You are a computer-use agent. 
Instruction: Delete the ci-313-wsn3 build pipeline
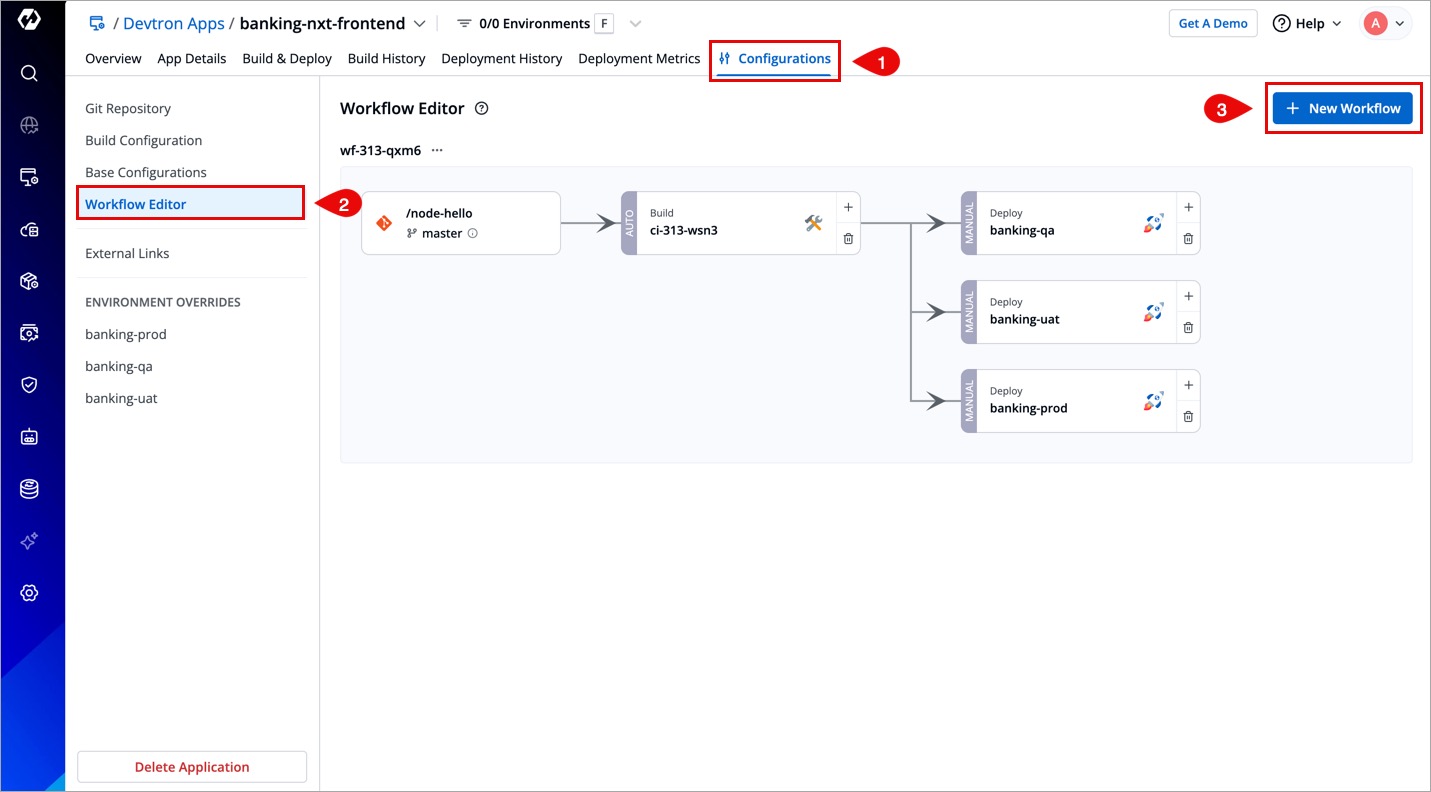pos(848,239)
